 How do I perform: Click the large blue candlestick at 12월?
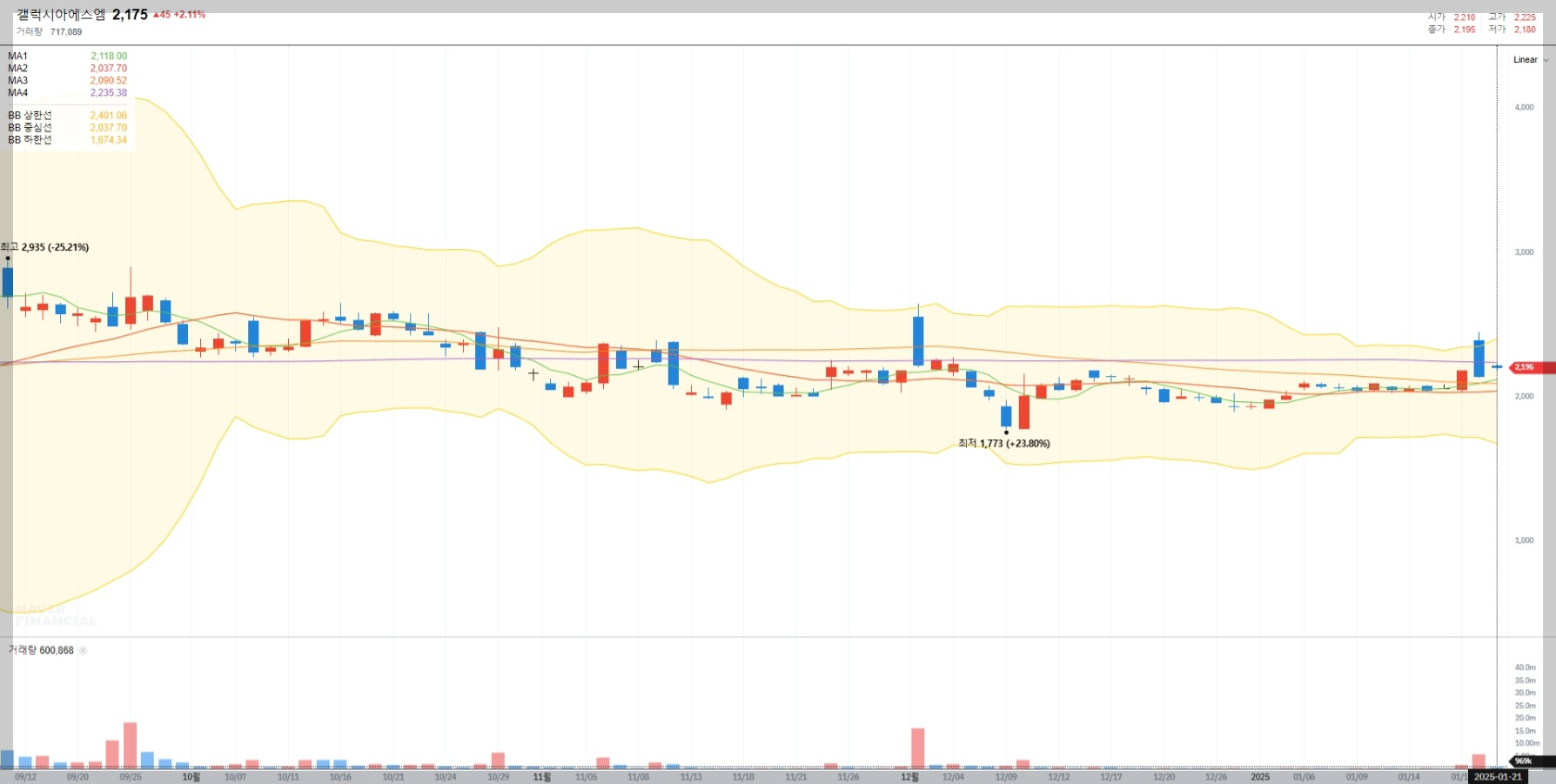coord(918,340)
